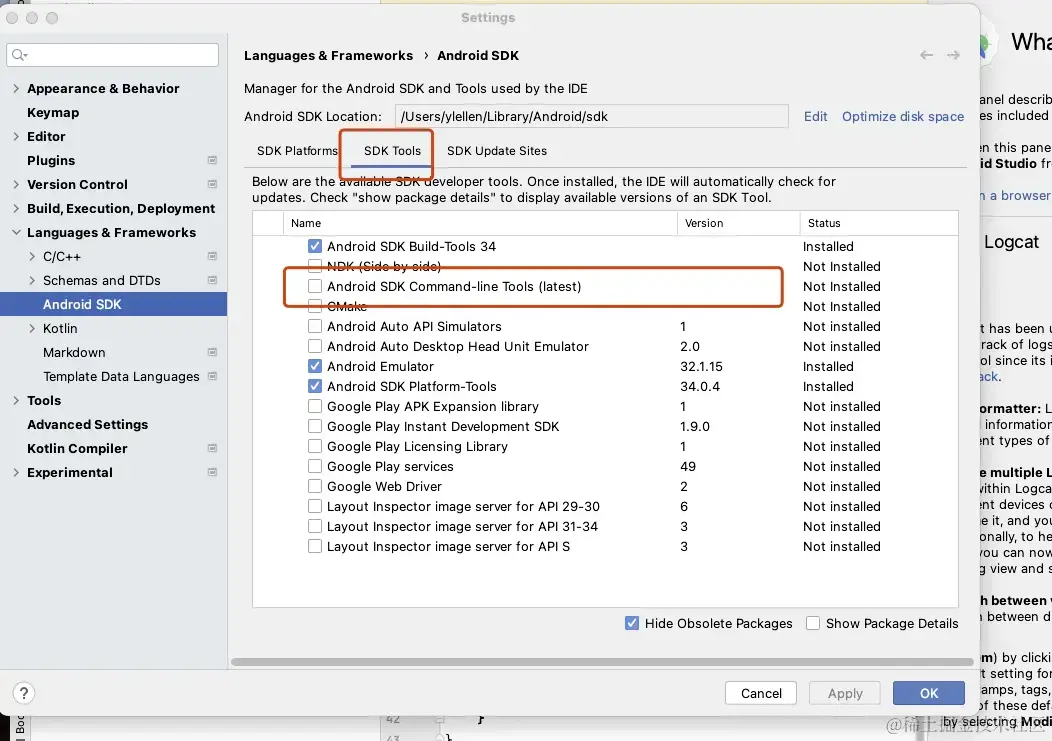Select Android SDK in settings tree
This screenshot has height=741, width=1052.
[113, 304]
